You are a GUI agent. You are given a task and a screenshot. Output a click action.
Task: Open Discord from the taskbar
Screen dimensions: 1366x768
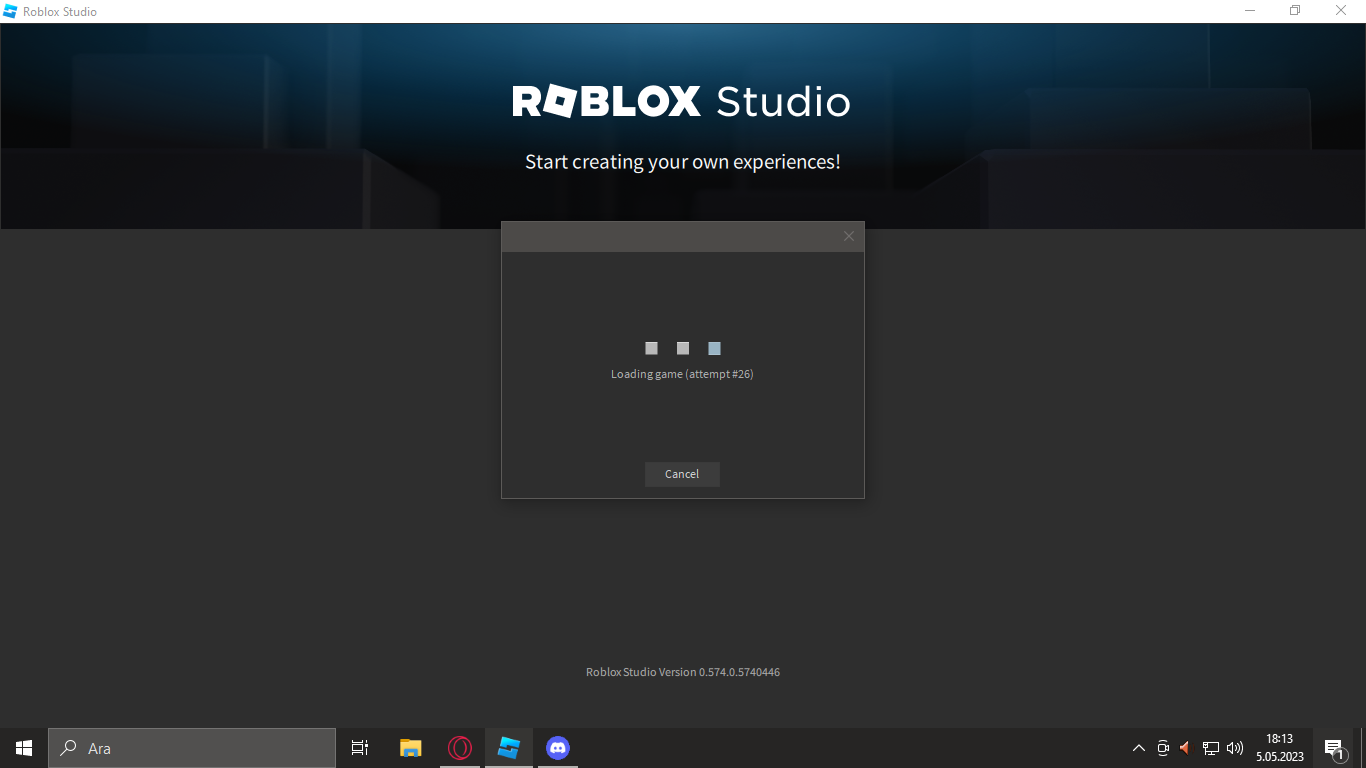click(558, 748)
